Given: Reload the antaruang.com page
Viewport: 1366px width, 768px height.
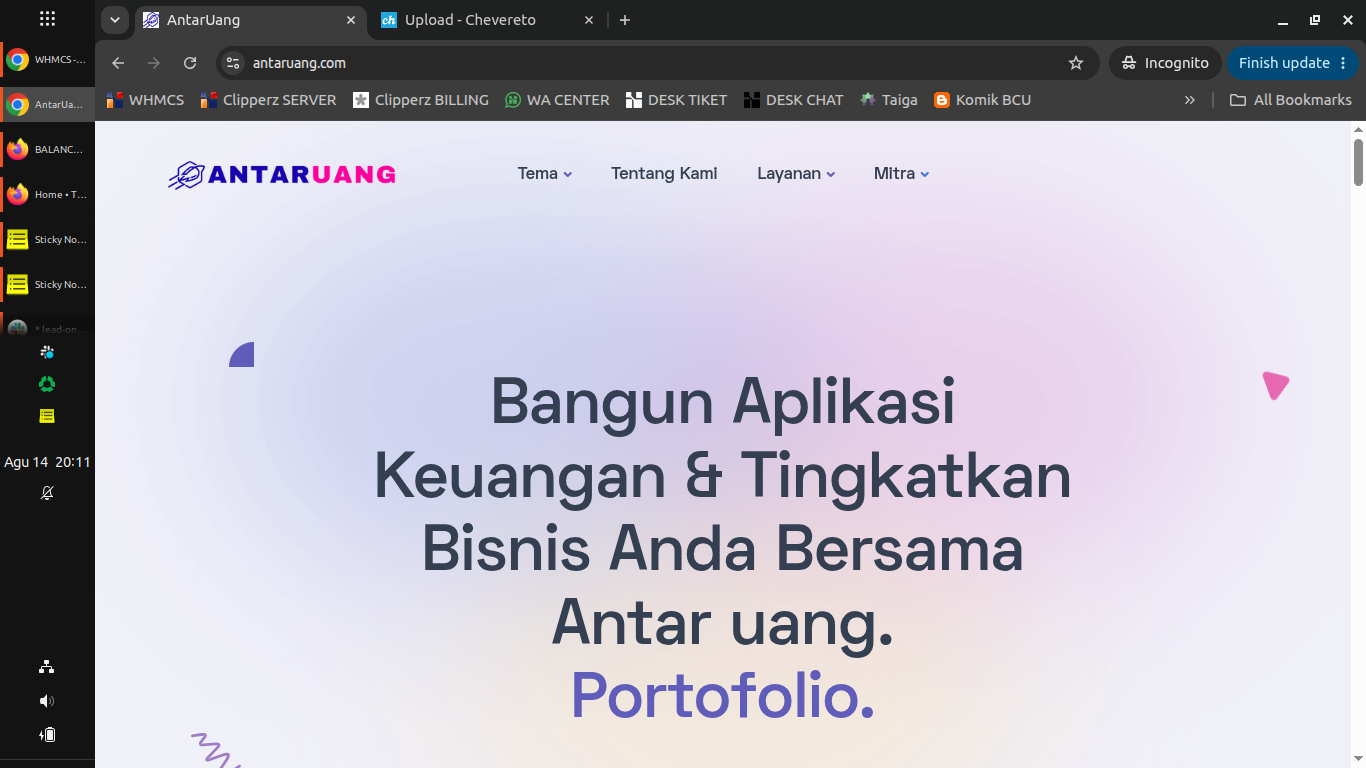Looking at the screenshot, I should click(190, 63).
